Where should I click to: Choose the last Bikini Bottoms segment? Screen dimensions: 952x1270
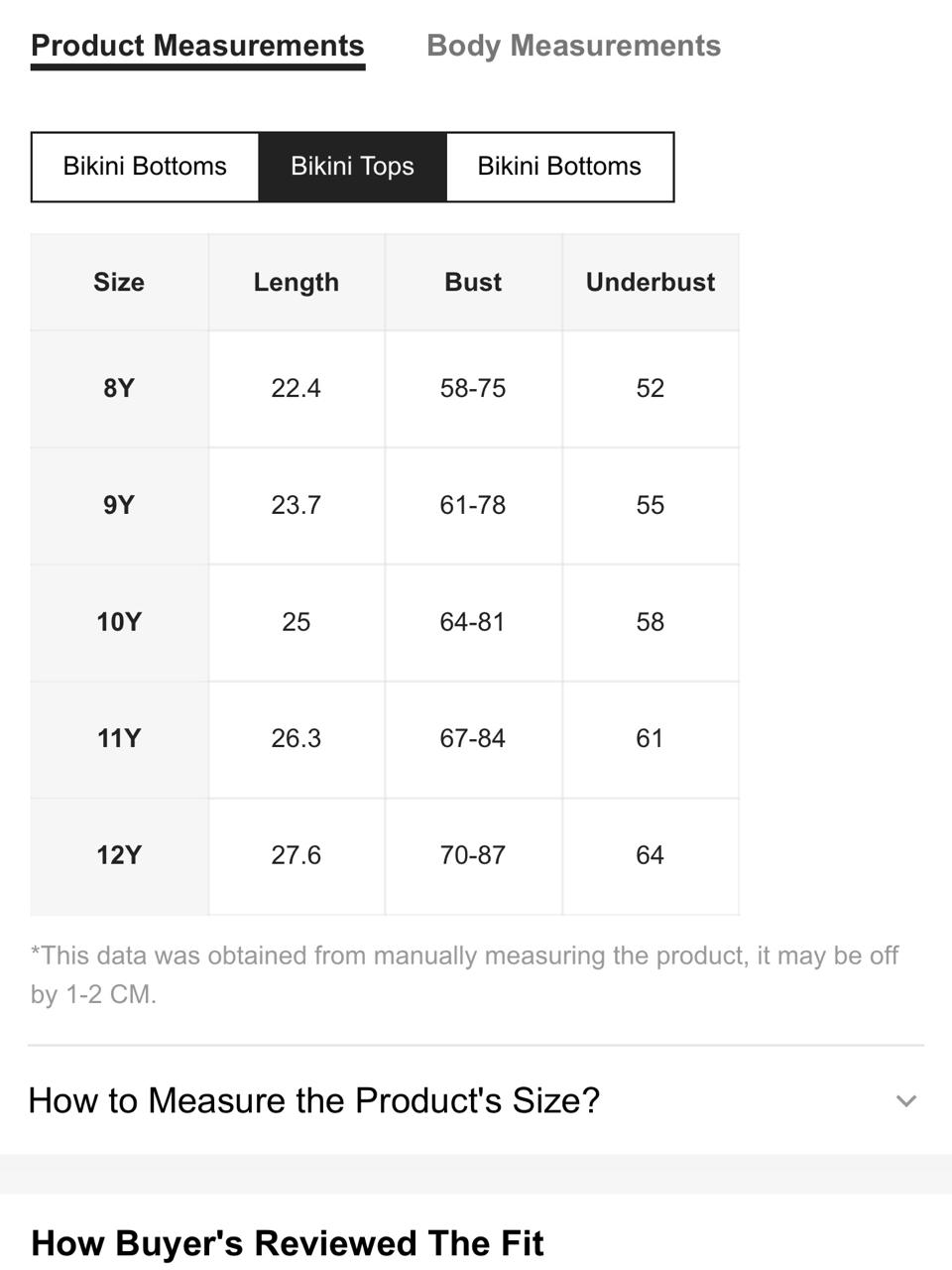[559, 166]
